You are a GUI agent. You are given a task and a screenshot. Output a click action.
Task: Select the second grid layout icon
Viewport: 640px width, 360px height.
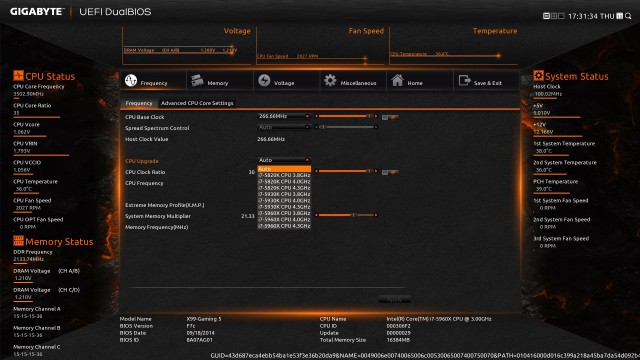click(x=554, y=16)
